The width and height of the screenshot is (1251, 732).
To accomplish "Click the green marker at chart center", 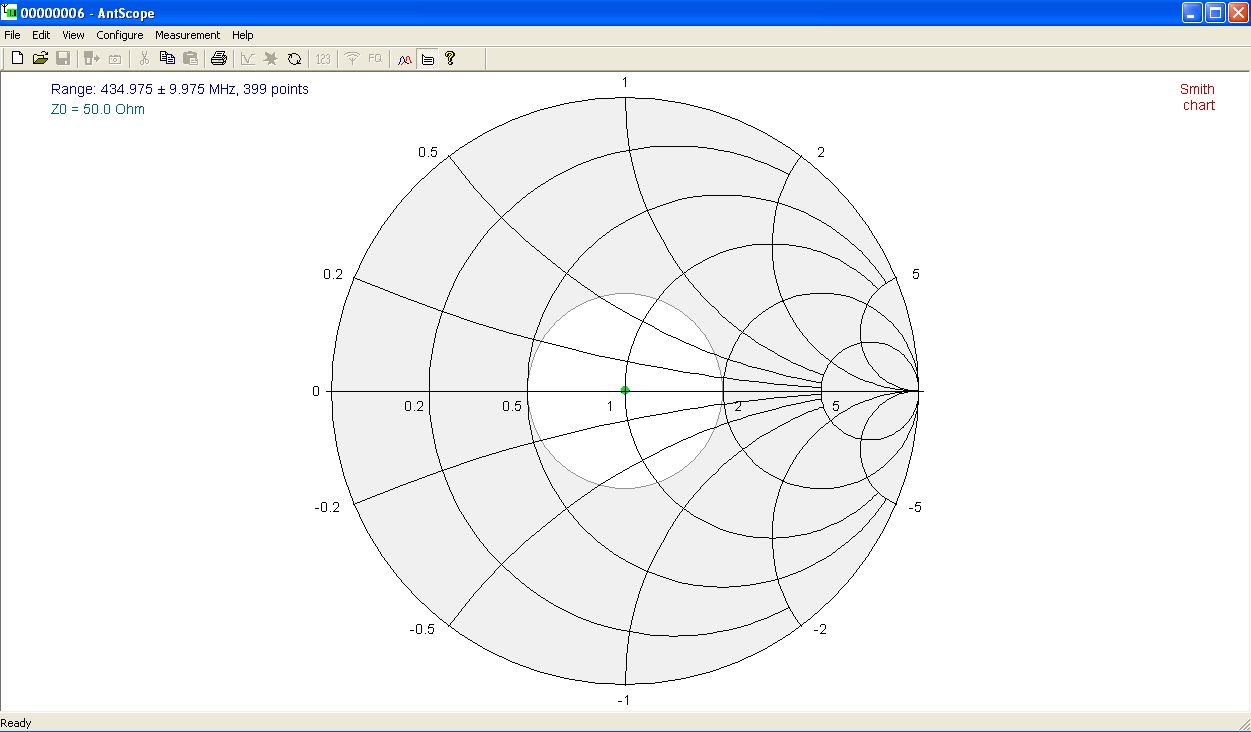I will (x=625, y=390).
